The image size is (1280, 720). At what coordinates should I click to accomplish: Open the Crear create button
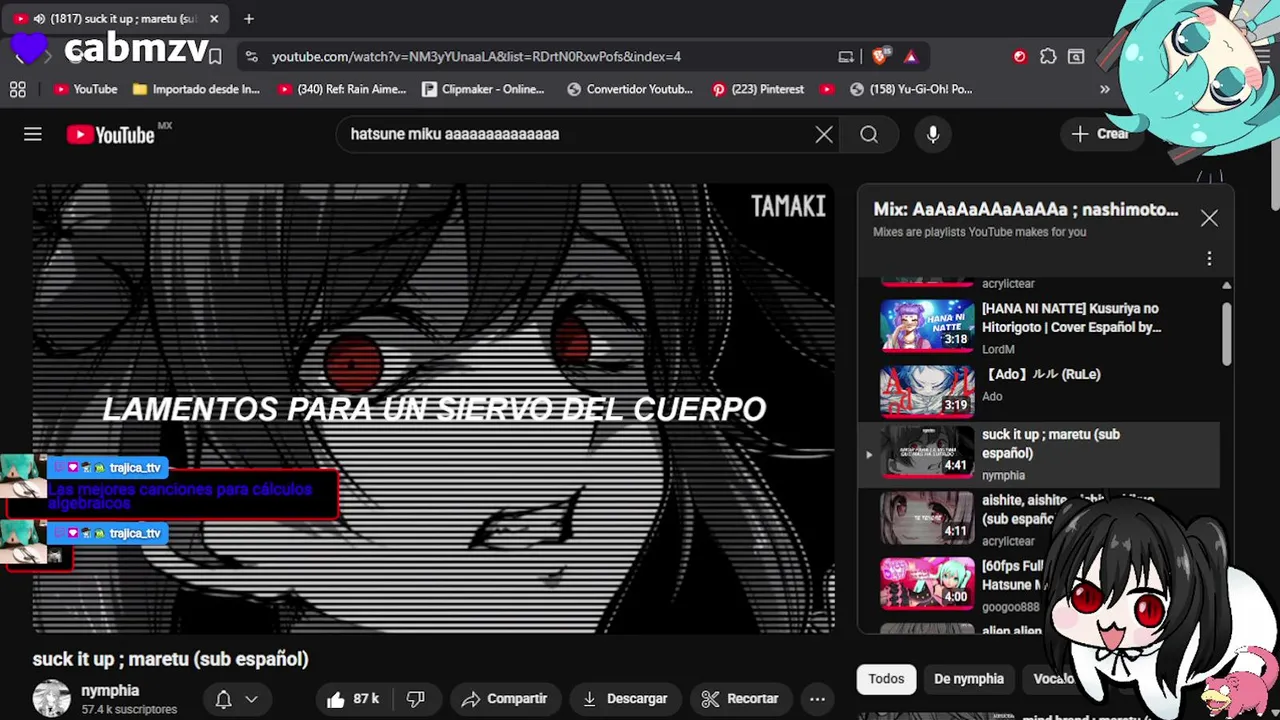(1101, 134)
